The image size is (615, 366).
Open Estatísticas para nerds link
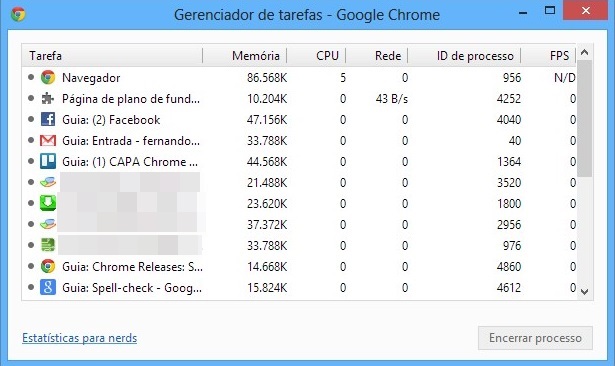(x=80, y=338)
